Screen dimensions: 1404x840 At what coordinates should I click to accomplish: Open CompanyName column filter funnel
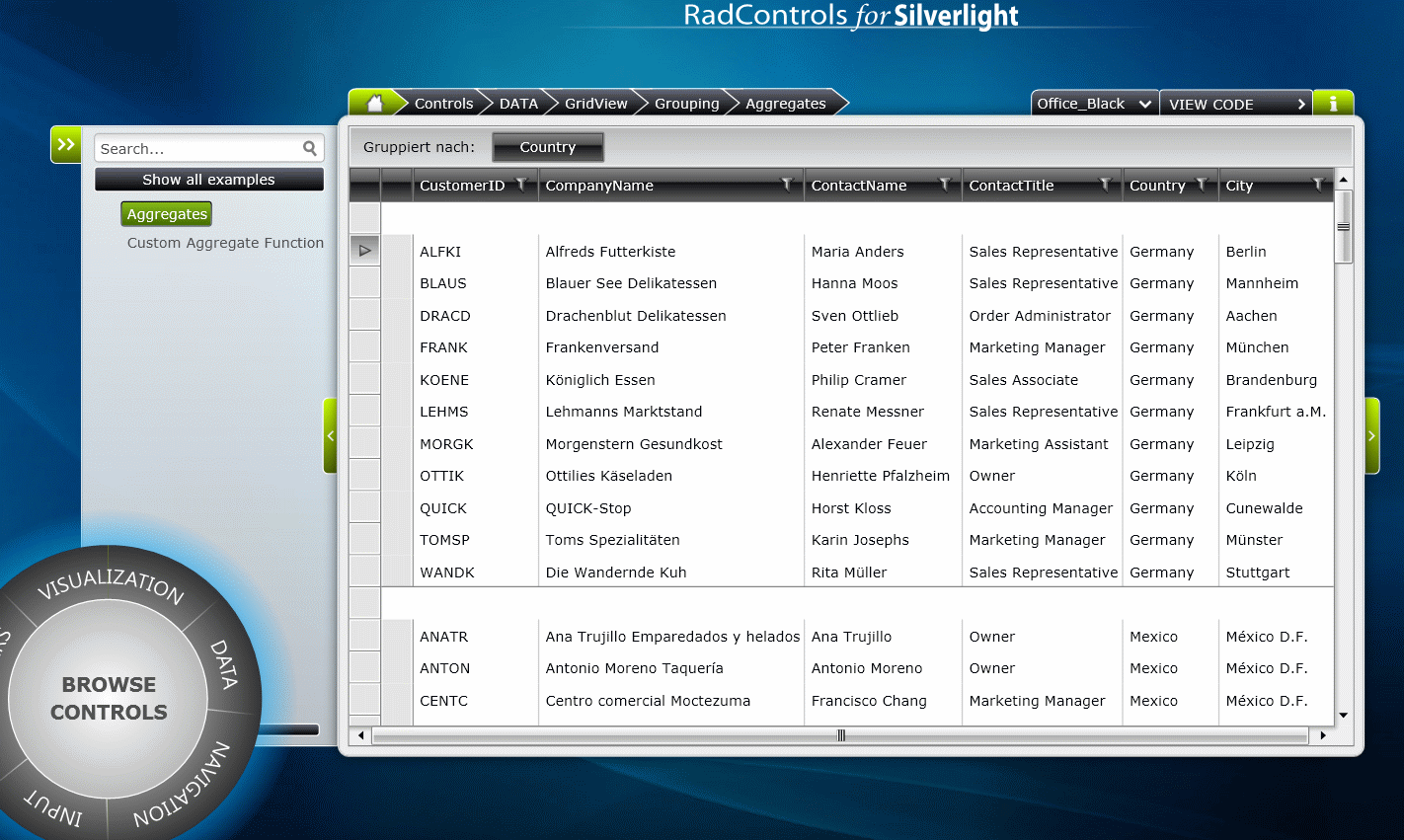[x=787, y=185]
